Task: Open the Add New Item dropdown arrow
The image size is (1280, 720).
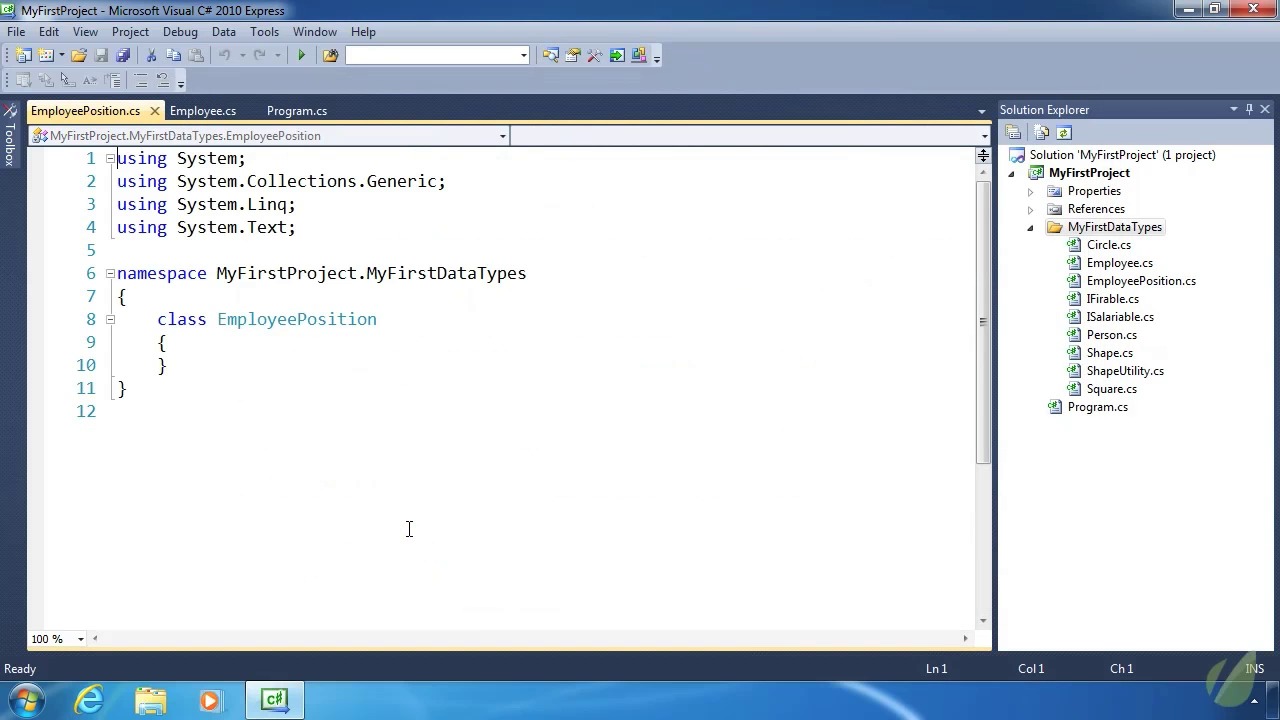Action: click(x=61, y=56)
